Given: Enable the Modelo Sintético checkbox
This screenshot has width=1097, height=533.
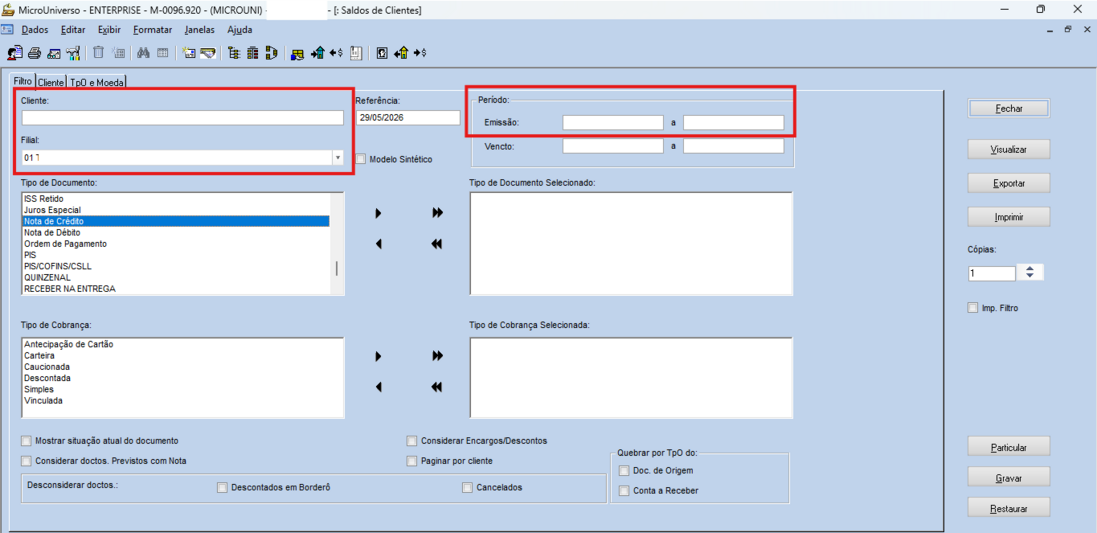Looking at the screenshot, I should (360, 159).
